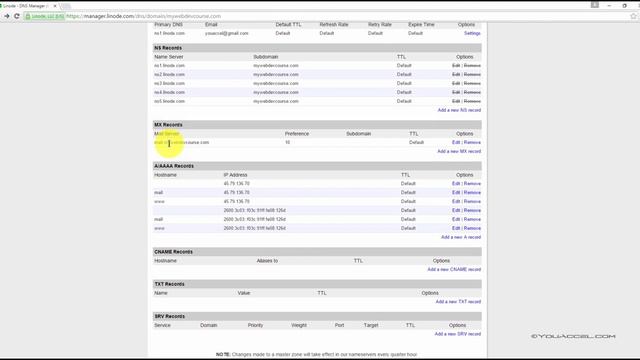Remove the www 45.79.136.70 A record
The image size is (640, 360).
tap(472, 202)
